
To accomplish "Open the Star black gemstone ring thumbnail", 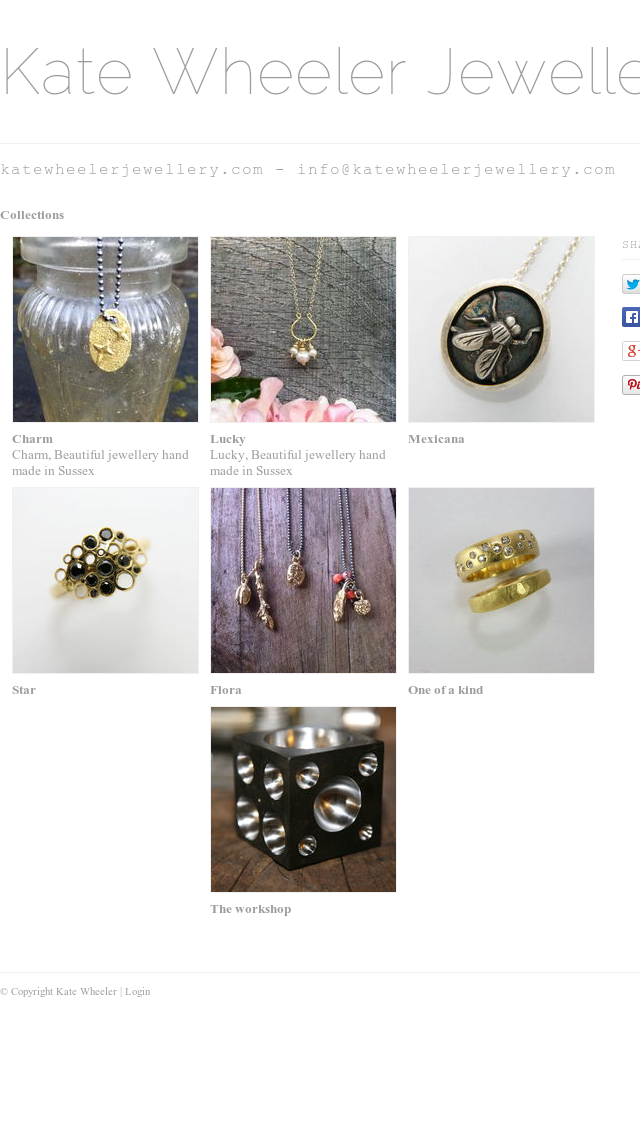I will (x=105, y=580).
